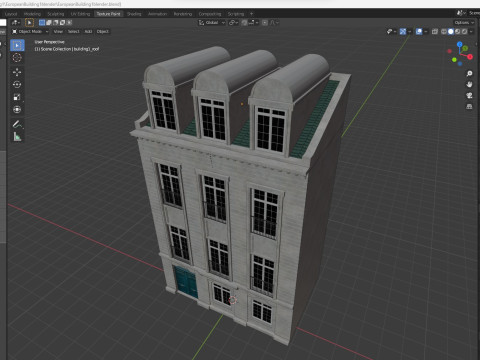Open the object type visibility dropdown

coord(391,31)
